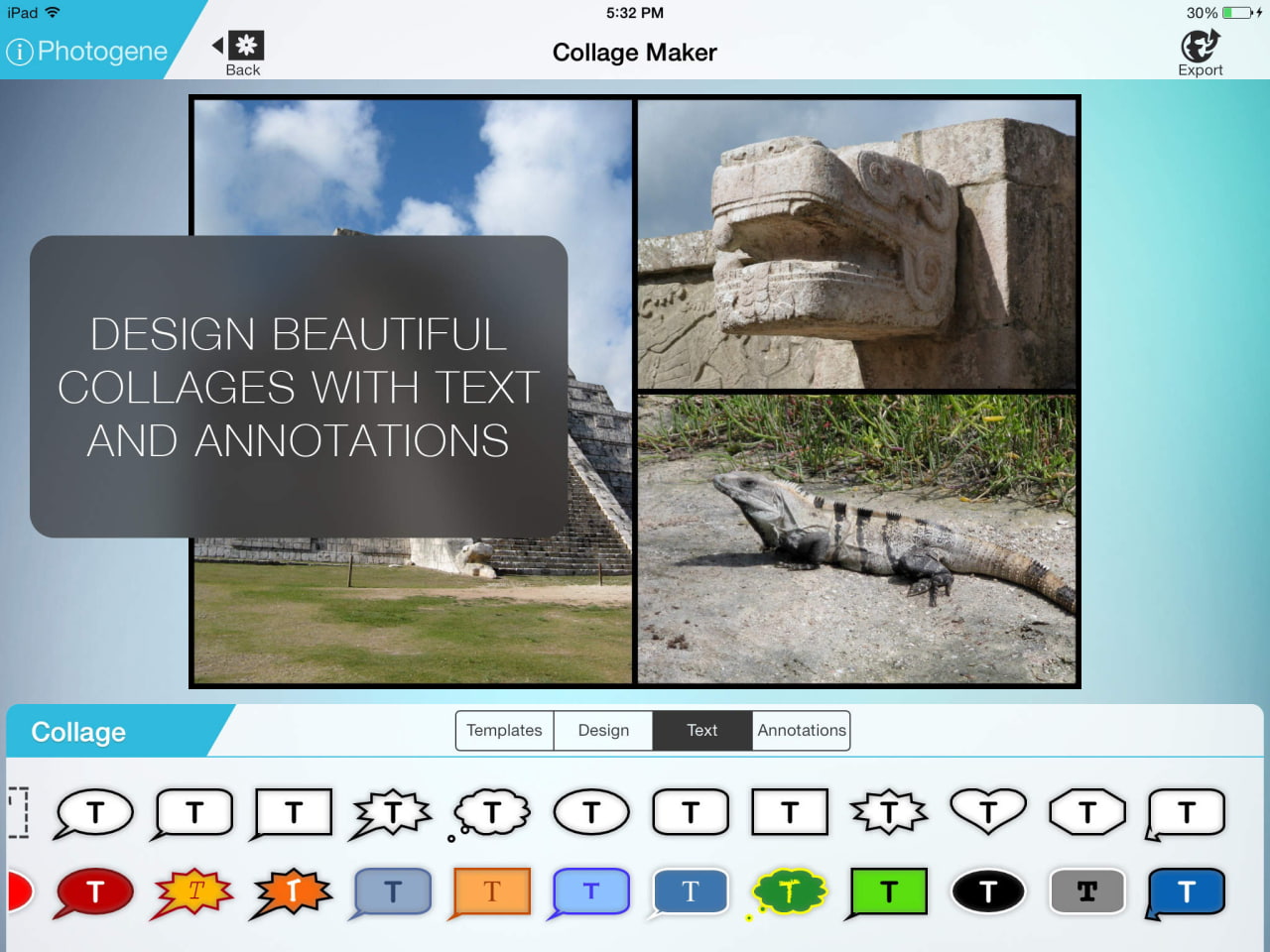Tap the design collages text overlay

pyautogui.click(x=299, y=387)
